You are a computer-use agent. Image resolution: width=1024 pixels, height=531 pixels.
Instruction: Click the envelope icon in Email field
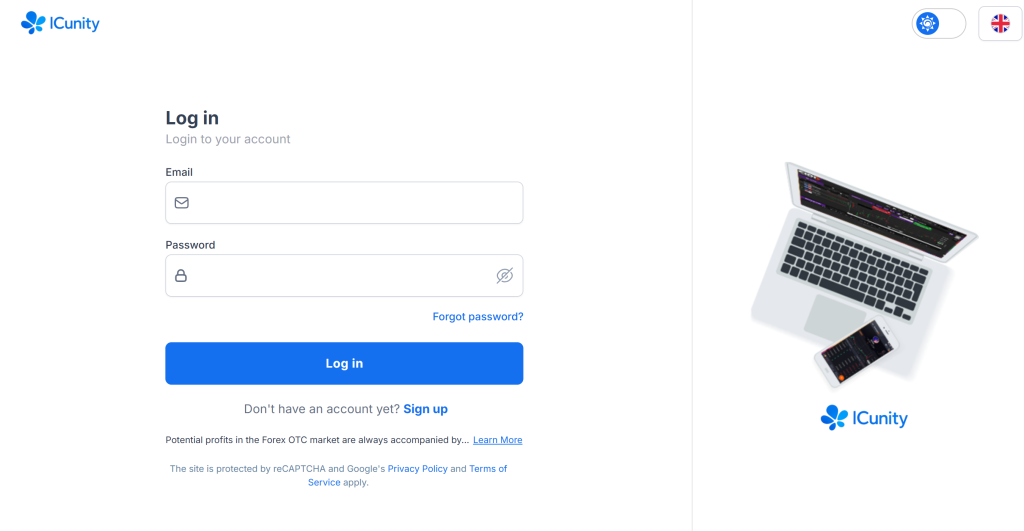pyautogui.click(x=181, y=203)
